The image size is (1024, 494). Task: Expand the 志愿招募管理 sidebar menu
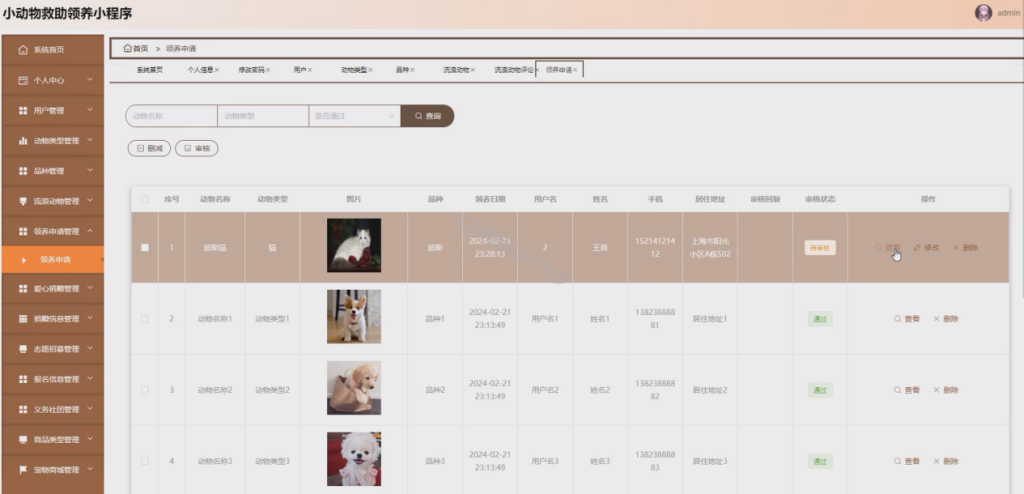pyautogui.click(x=90, y=348)
